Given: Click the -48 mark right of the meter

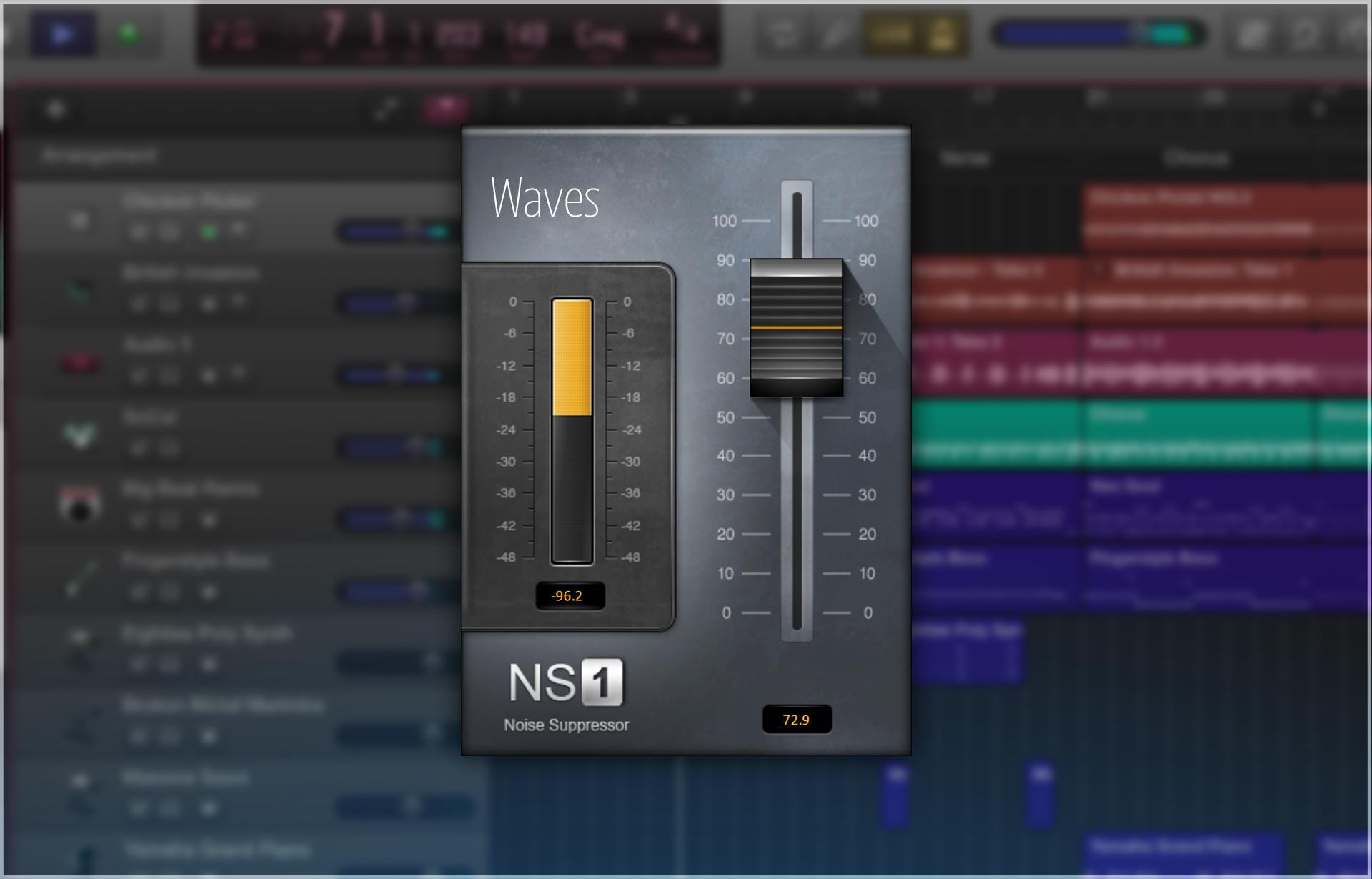Looking at the screenshot, I should pyautogui.click(x=630, y=557).
